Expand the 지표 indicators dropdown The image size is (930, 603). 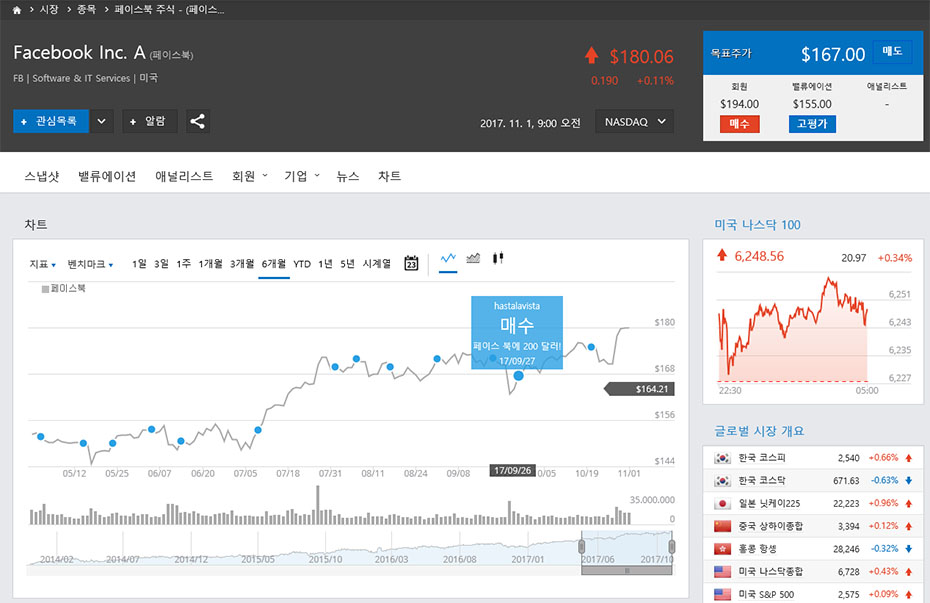tap(43, 264)
